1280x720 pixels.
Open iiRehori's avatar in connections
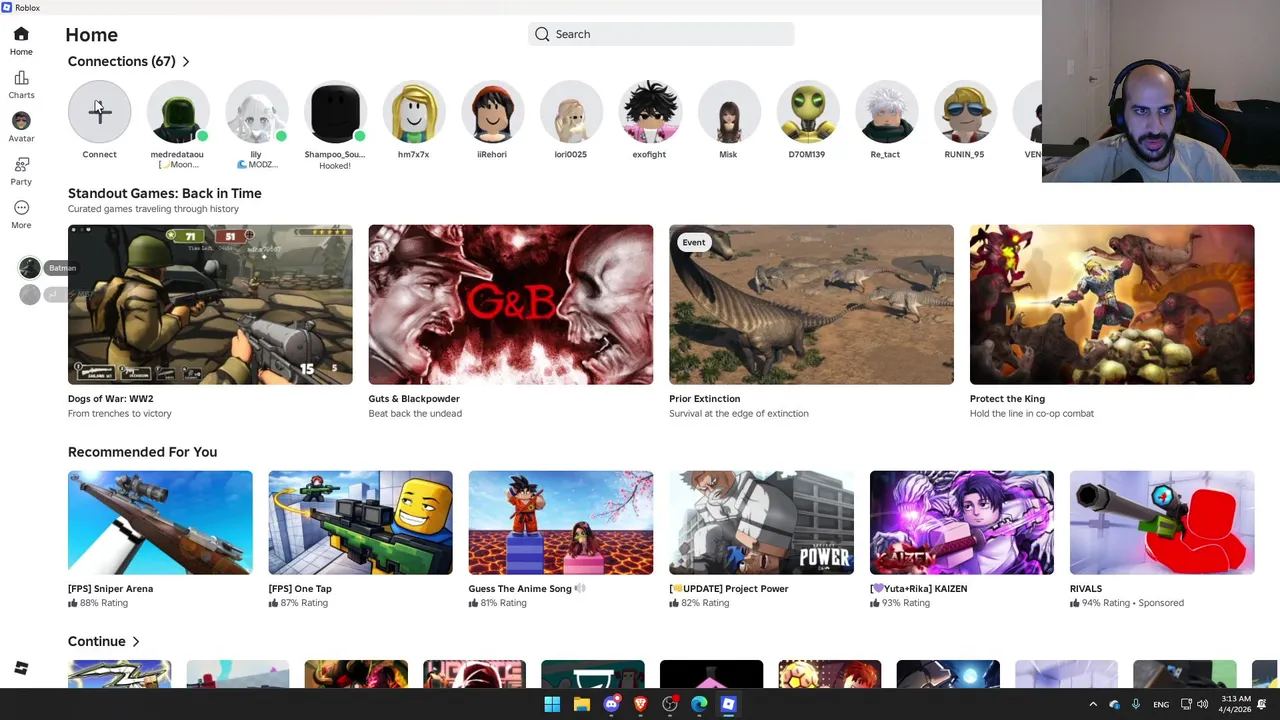[x=492, y=112]
